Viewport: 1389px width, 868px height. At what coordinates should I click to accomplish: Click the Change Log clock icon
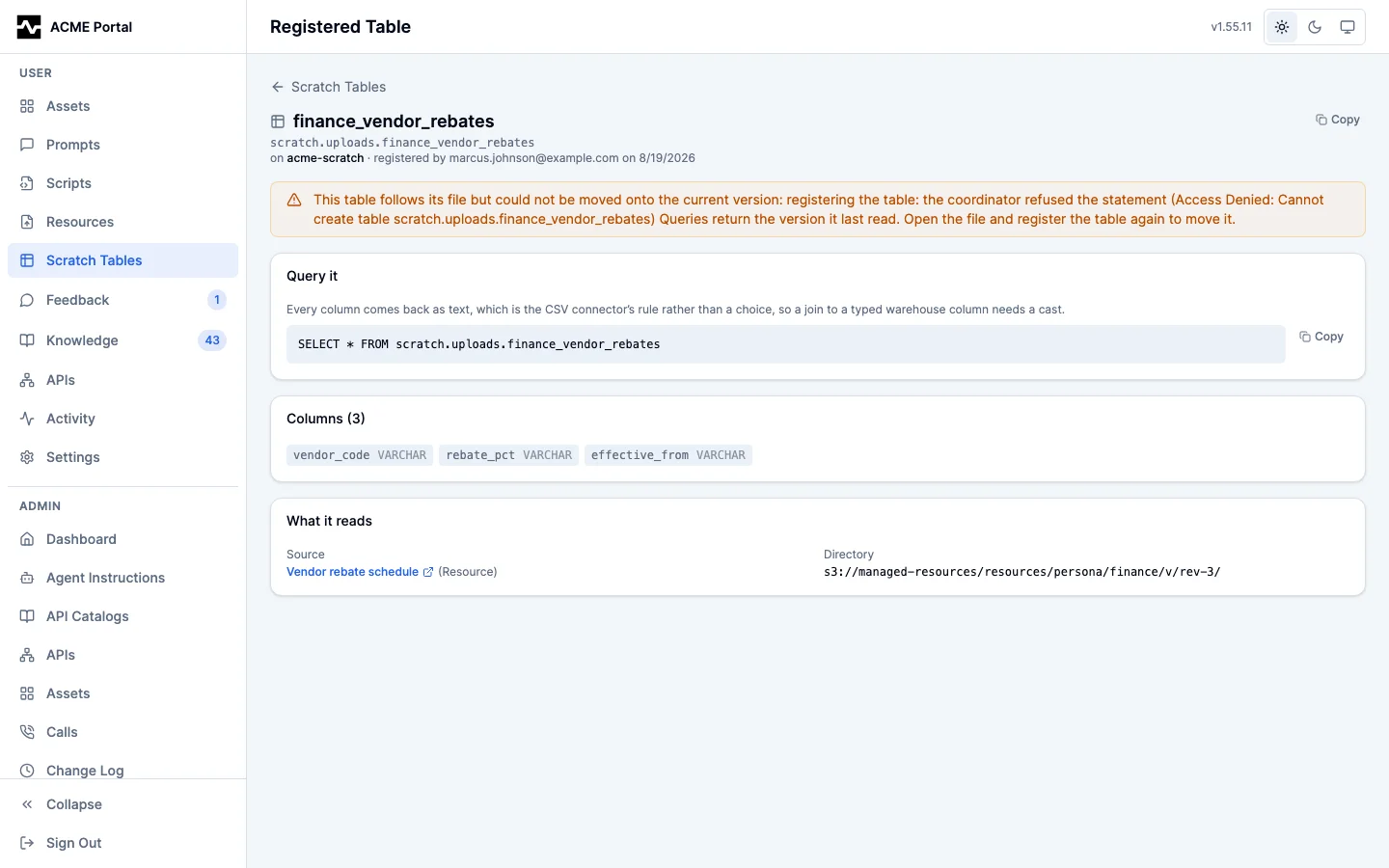27,771
